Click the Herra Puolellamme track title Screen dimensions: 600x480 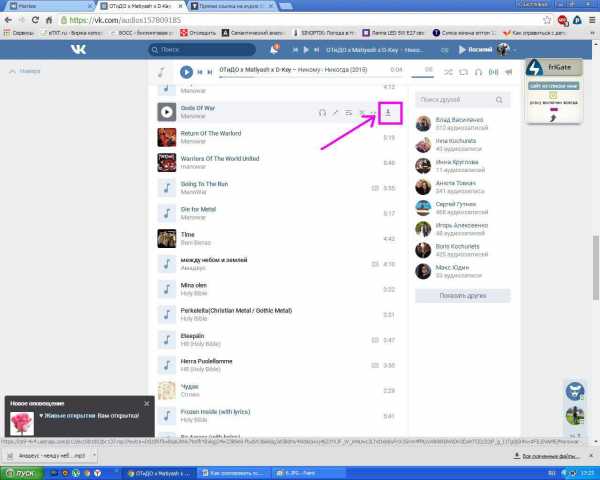pyautogui.click(x=206, y=361)
